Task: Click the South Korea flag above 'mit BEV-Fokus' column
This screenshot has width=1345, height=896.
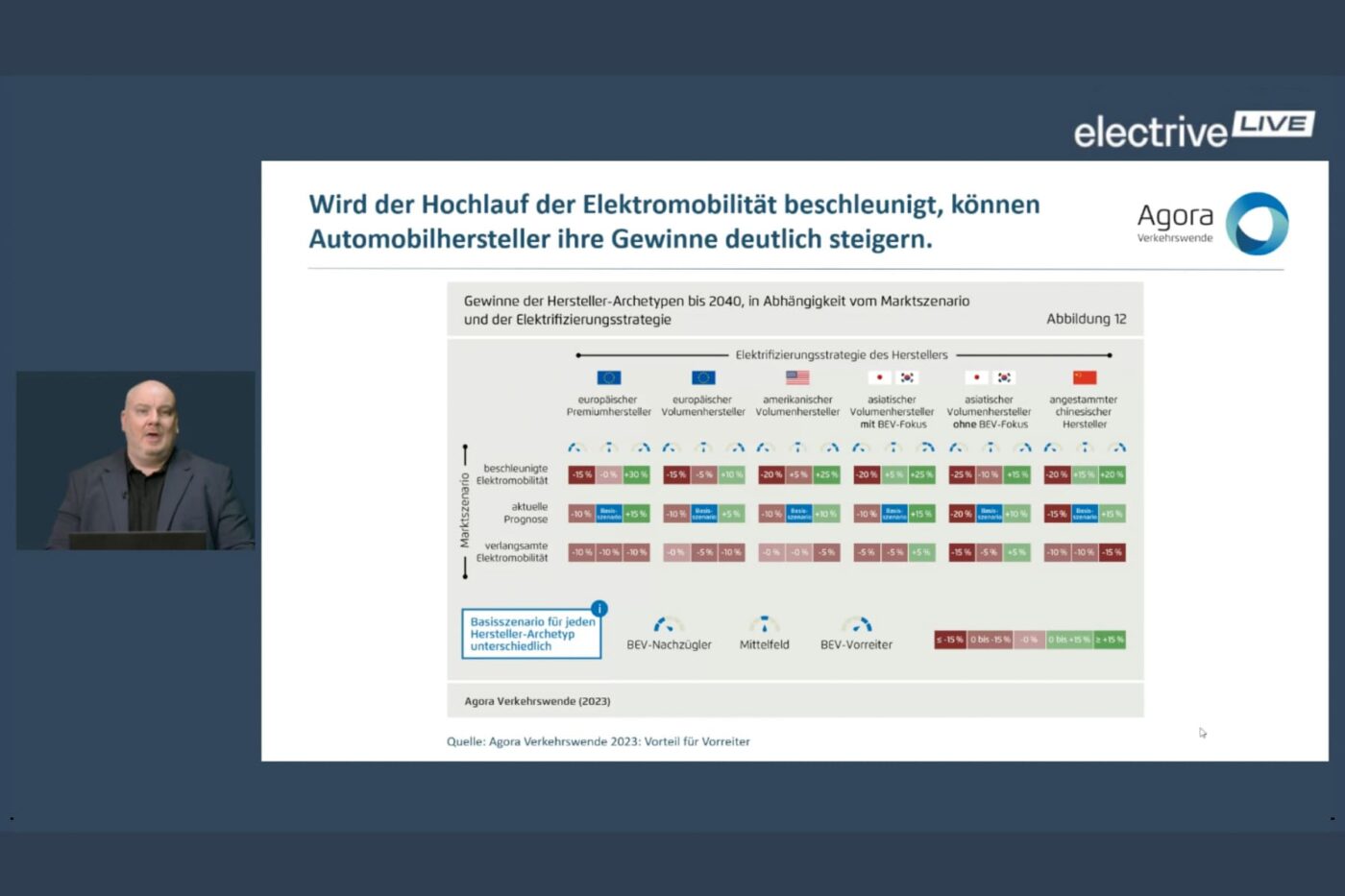Action: 908,378
